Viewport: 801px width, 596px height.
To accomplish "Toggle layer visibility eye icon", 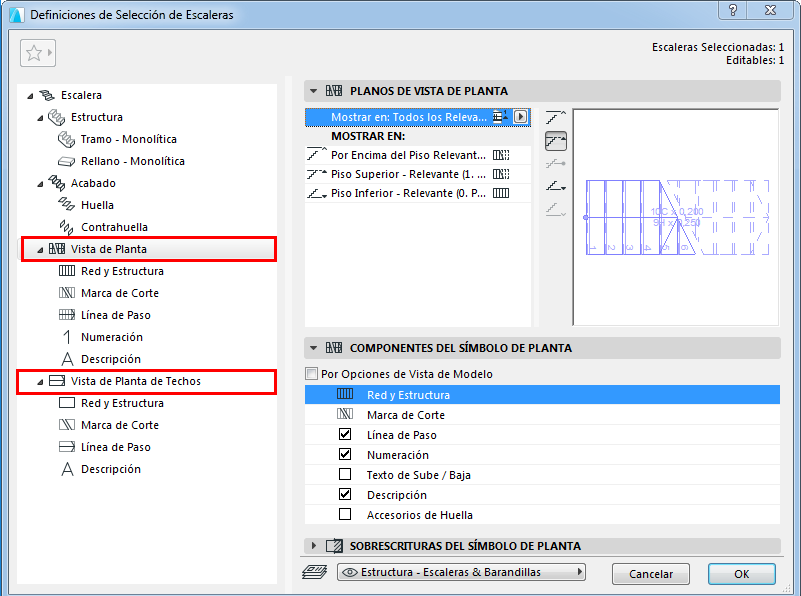I will (x=349, y=573).
